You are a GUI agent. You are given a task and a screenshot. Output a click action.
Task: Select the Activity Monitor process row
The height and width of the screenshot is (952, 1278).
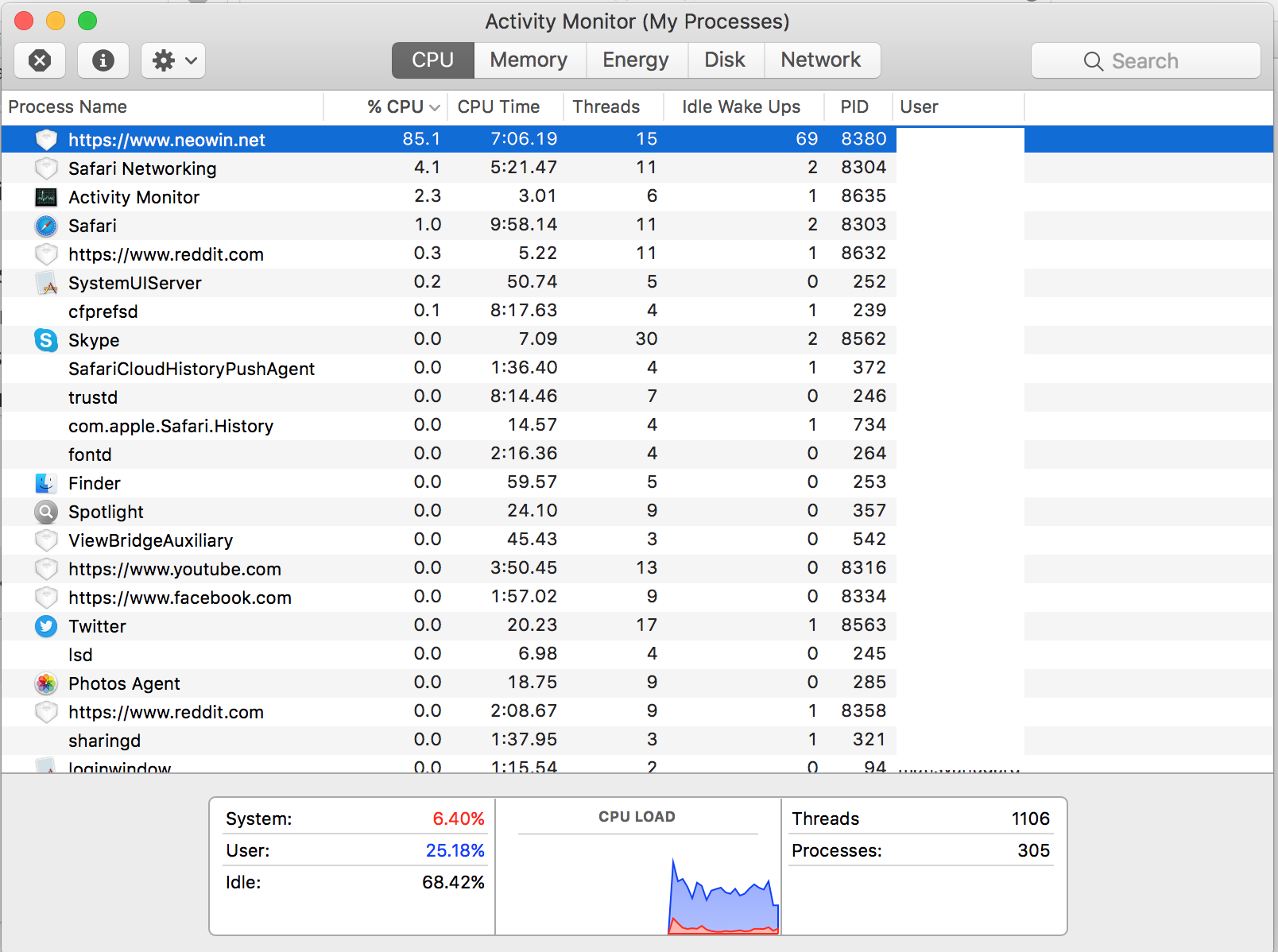click(637, 197)
